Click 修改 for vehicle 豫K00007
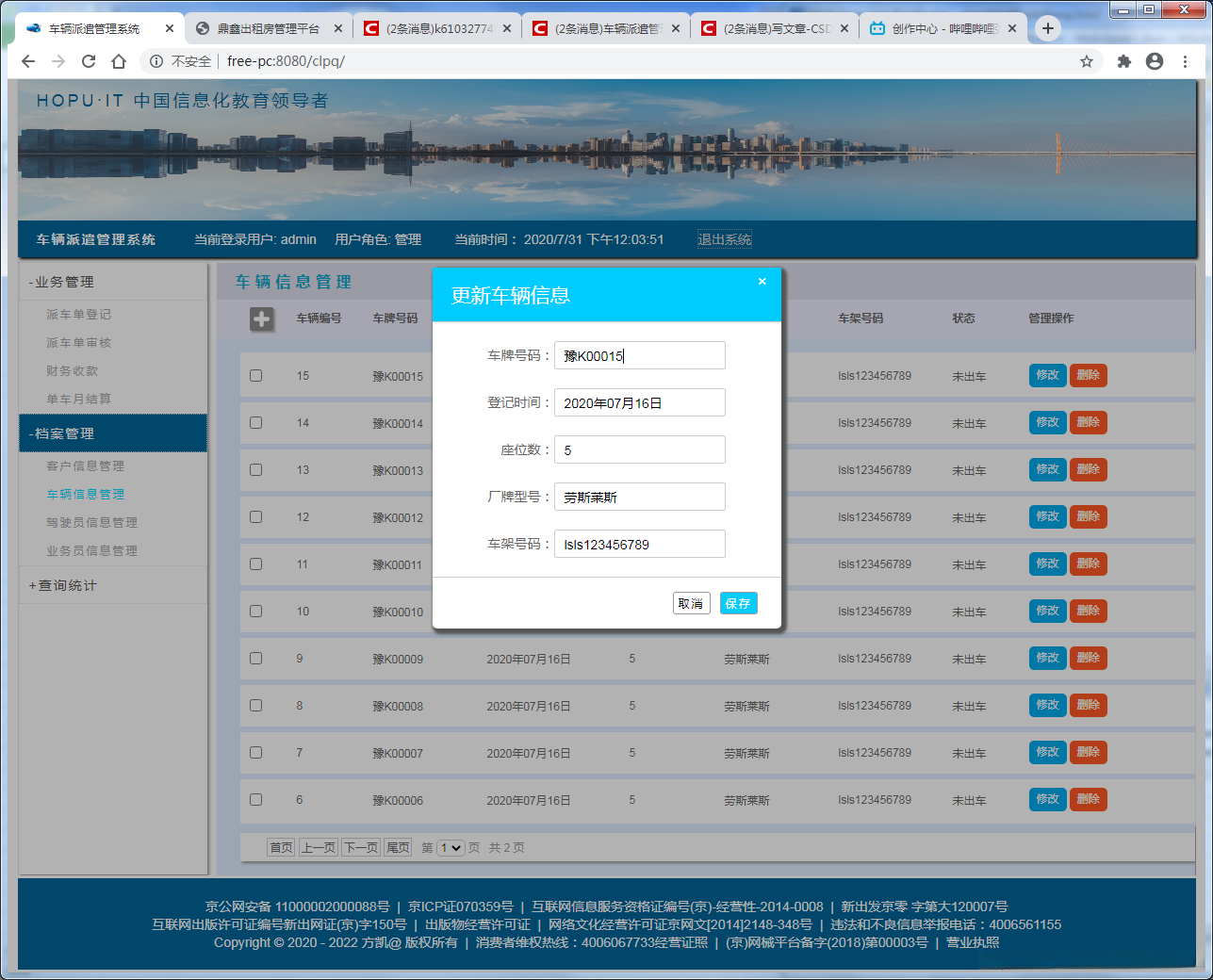Screen dimensions: 1213x980 pos(1047,752)
